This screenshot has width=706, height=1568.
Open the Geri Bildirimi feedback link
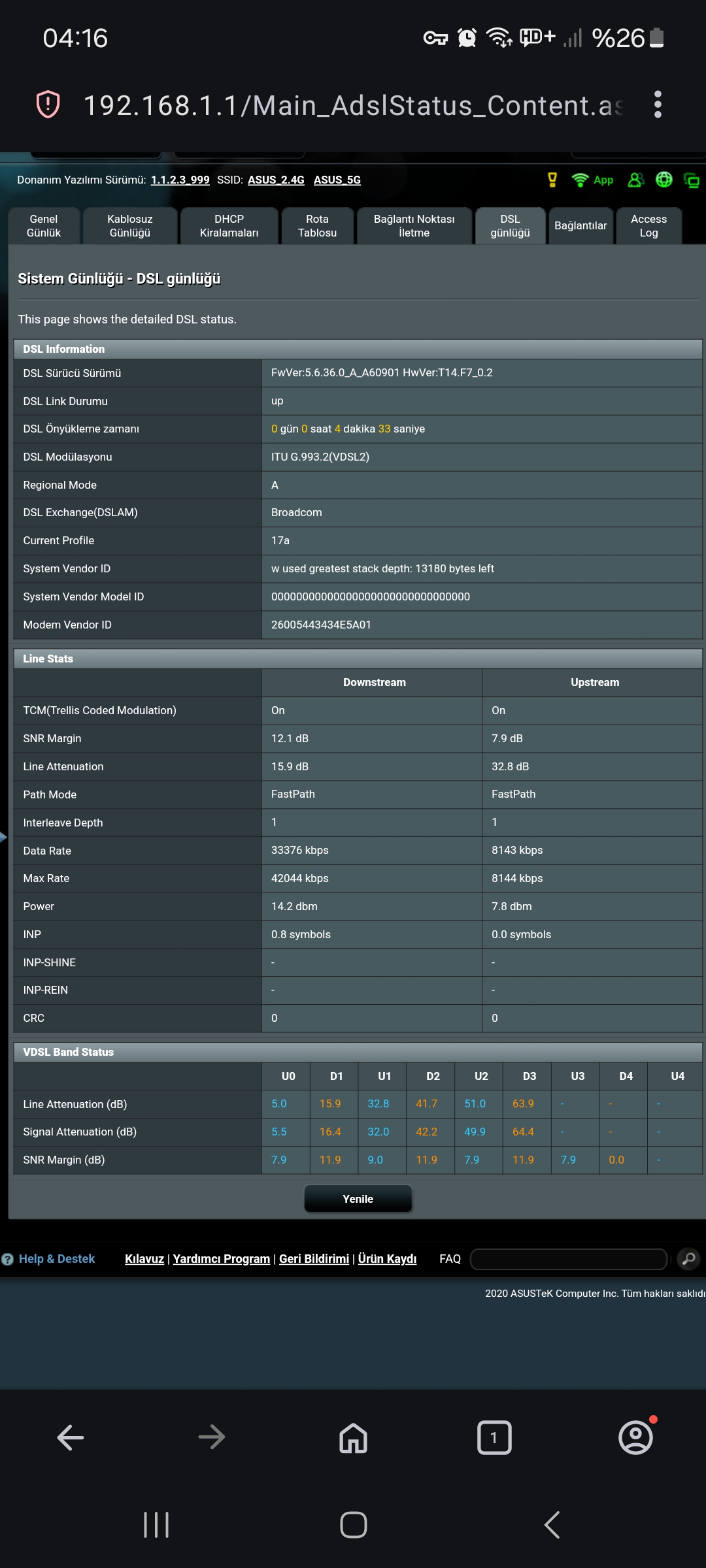click(314, 1259)
